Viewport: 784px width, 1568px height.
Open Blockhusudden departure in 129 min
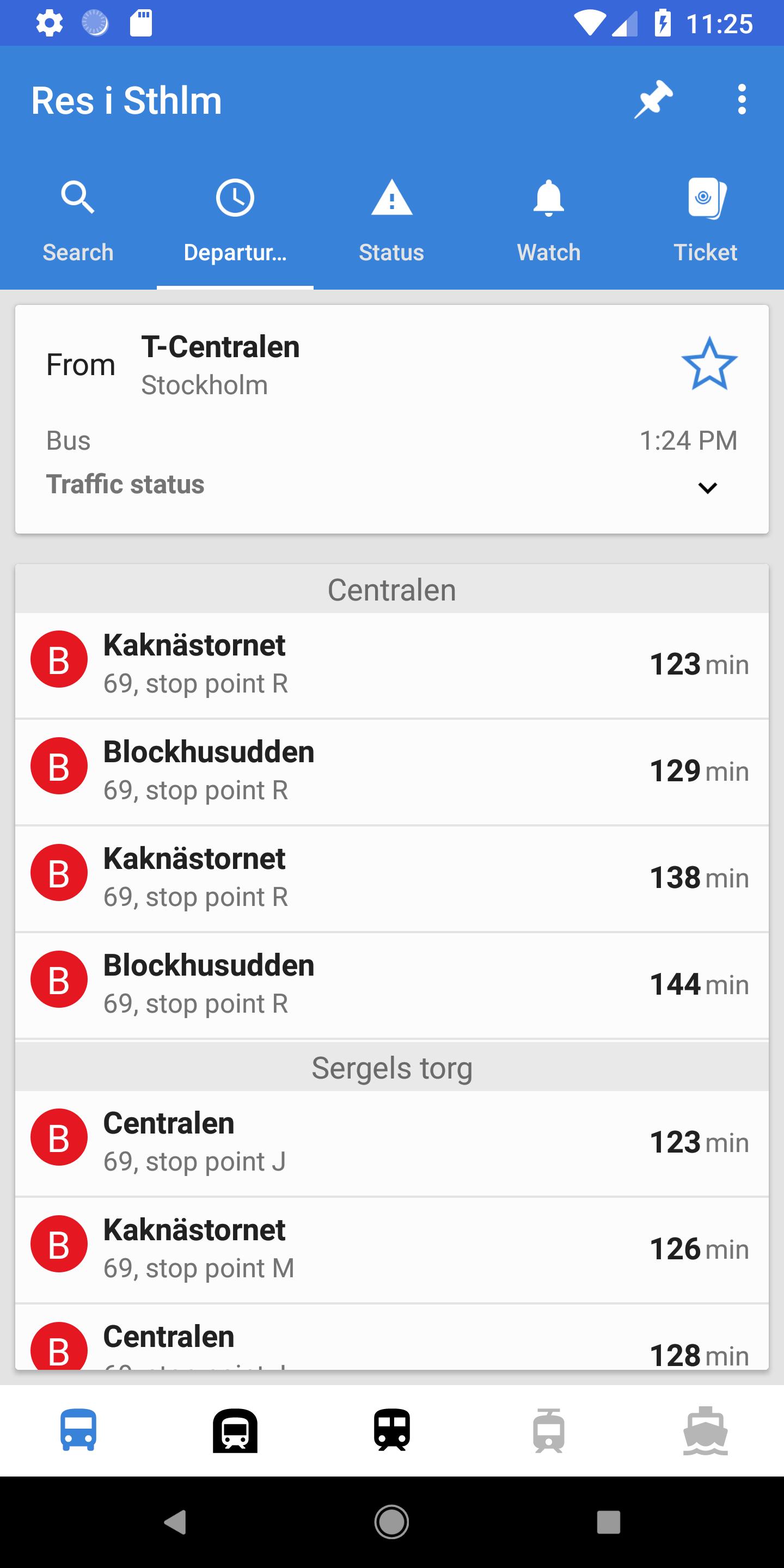tap(391, 771)
